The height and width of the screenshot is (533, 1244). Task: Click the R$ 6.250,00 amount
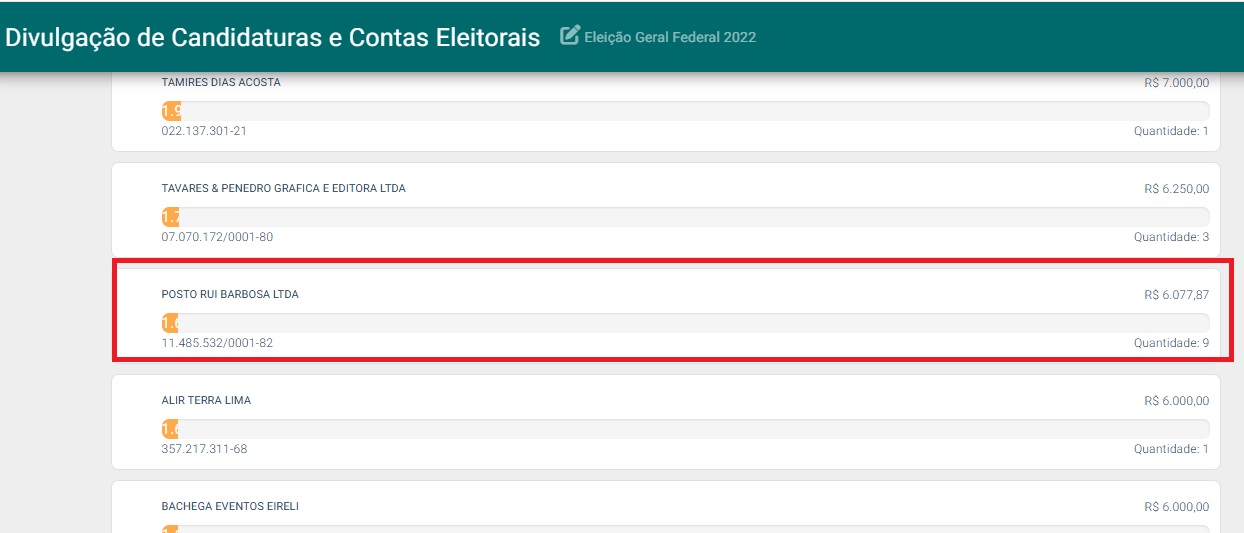tap(1176, 189)
